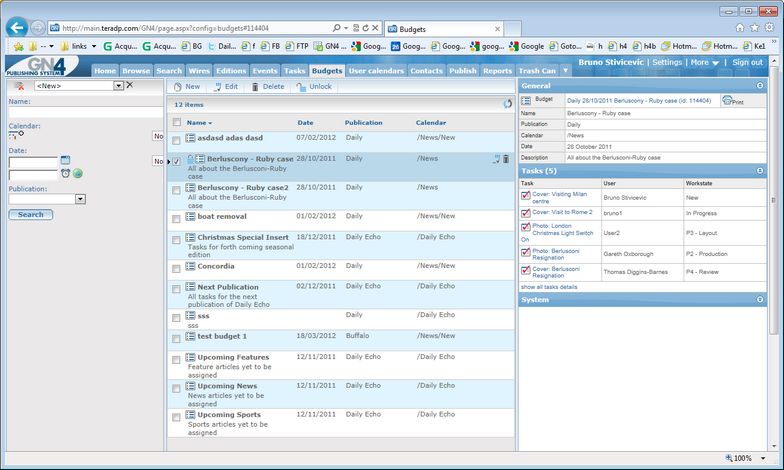Switch to the Editions tab

coord(231,70)
